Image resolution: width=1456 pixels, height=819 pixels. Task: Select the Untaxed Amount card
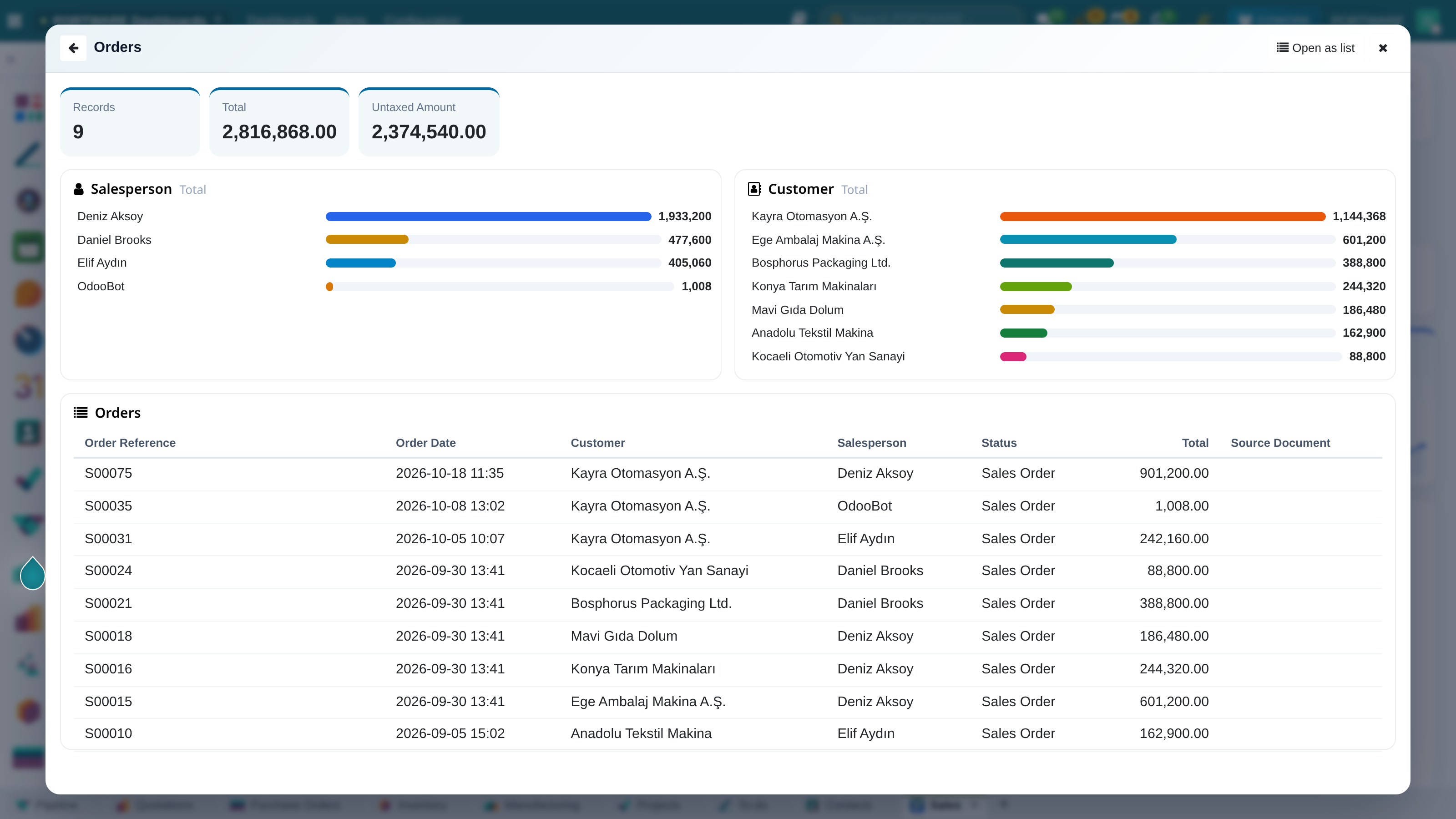coord(429,122)
